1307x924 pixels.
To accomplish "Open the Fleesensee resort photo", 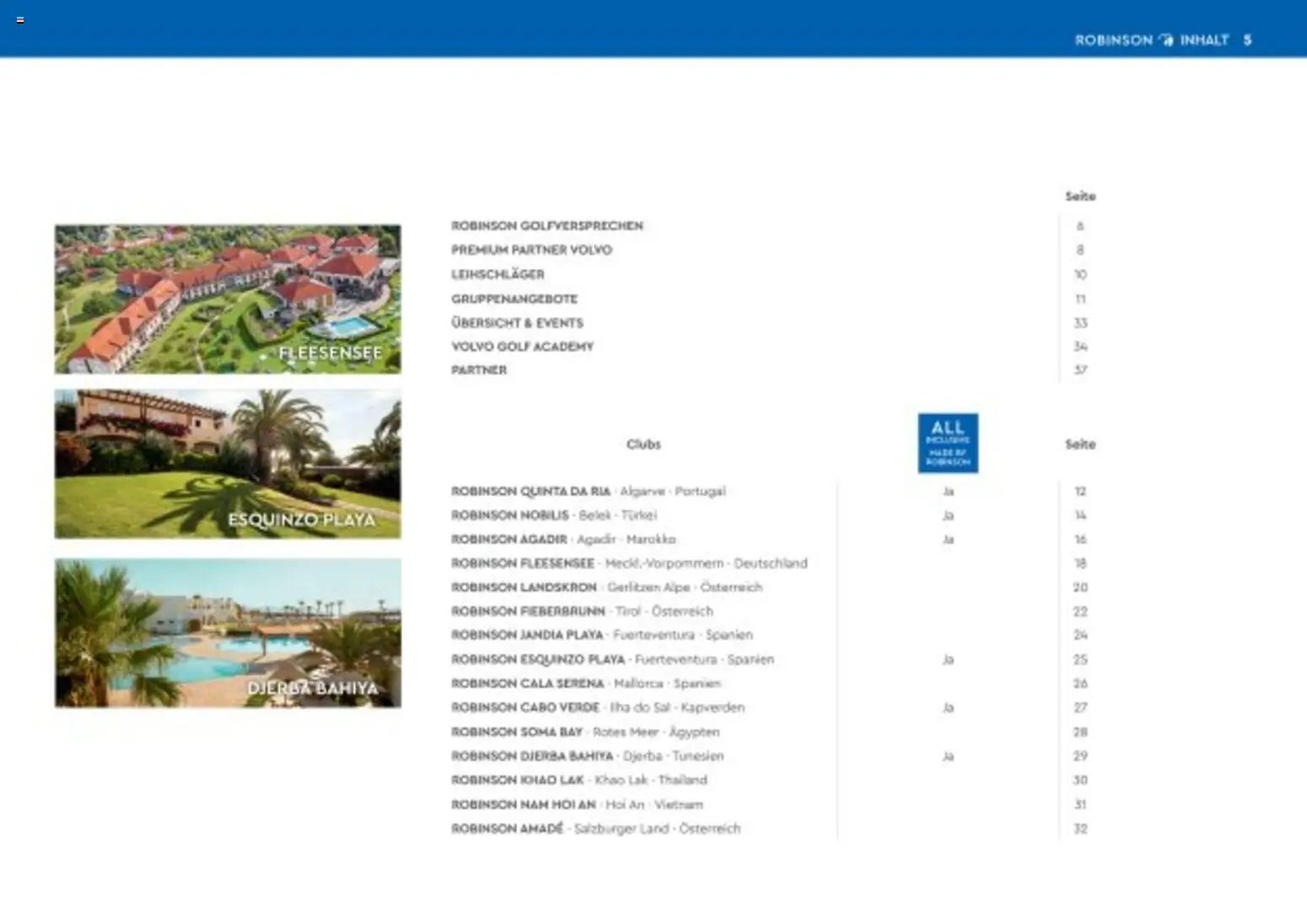I will [x=228, y=298].
